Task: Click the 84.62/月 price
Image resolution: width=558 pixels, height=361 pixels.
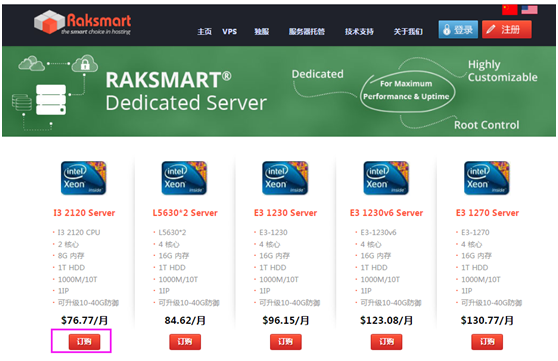Action: (x=185, y=320)
